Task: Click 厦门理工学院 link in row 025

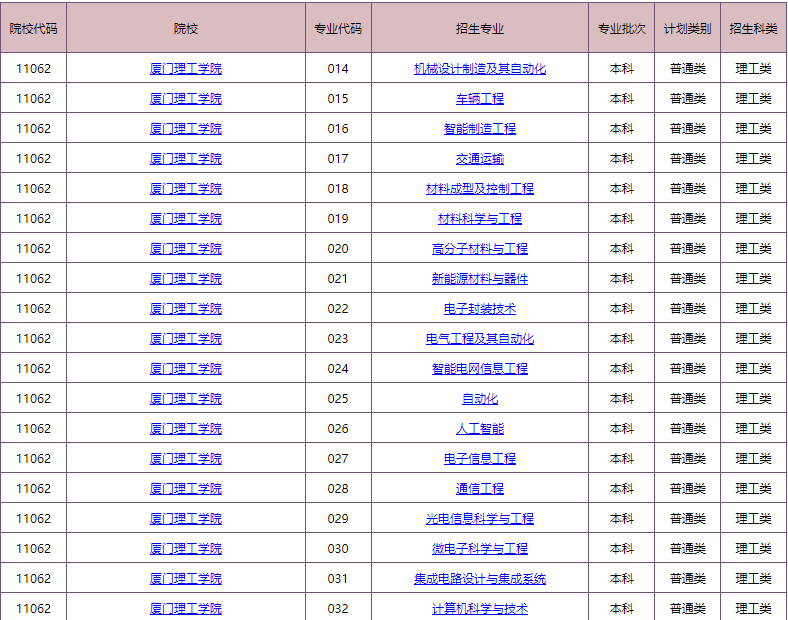Action: (x=185, y=399)
